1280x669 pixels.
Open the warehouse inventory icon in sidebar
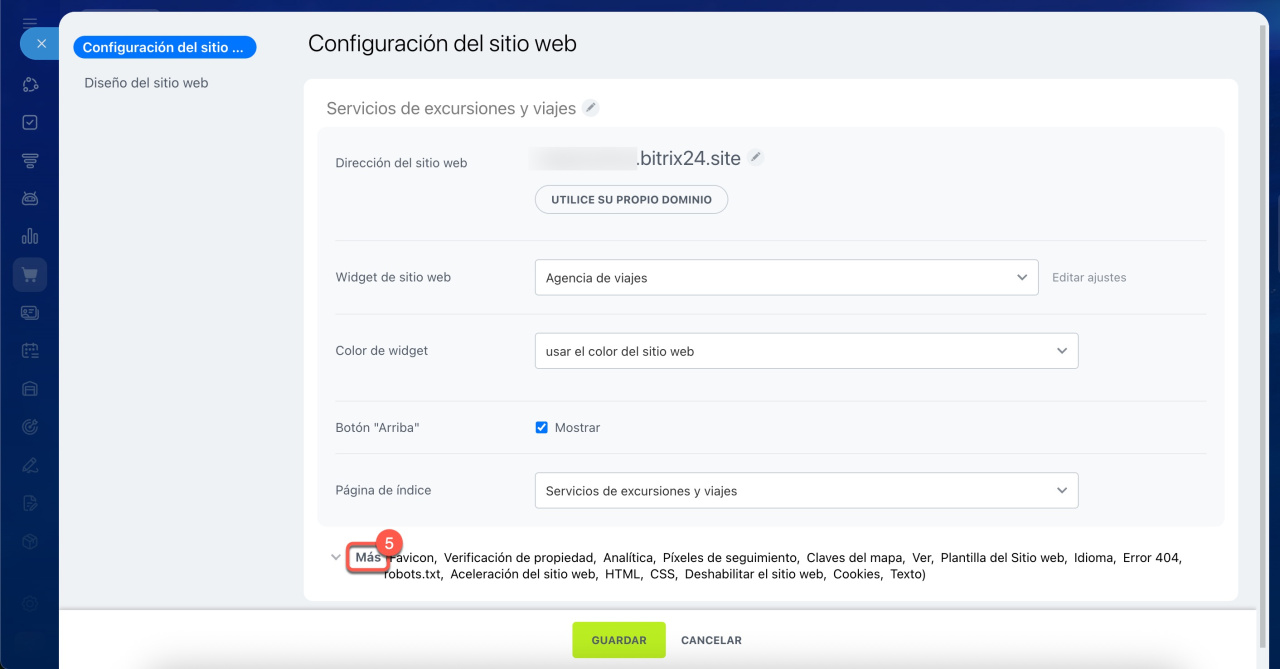coord(30,388)
